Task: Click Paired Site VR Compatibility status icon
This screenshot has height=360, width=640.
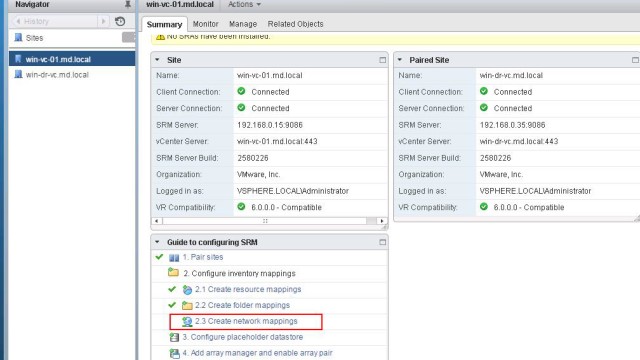Action: [x=484, y=207]
